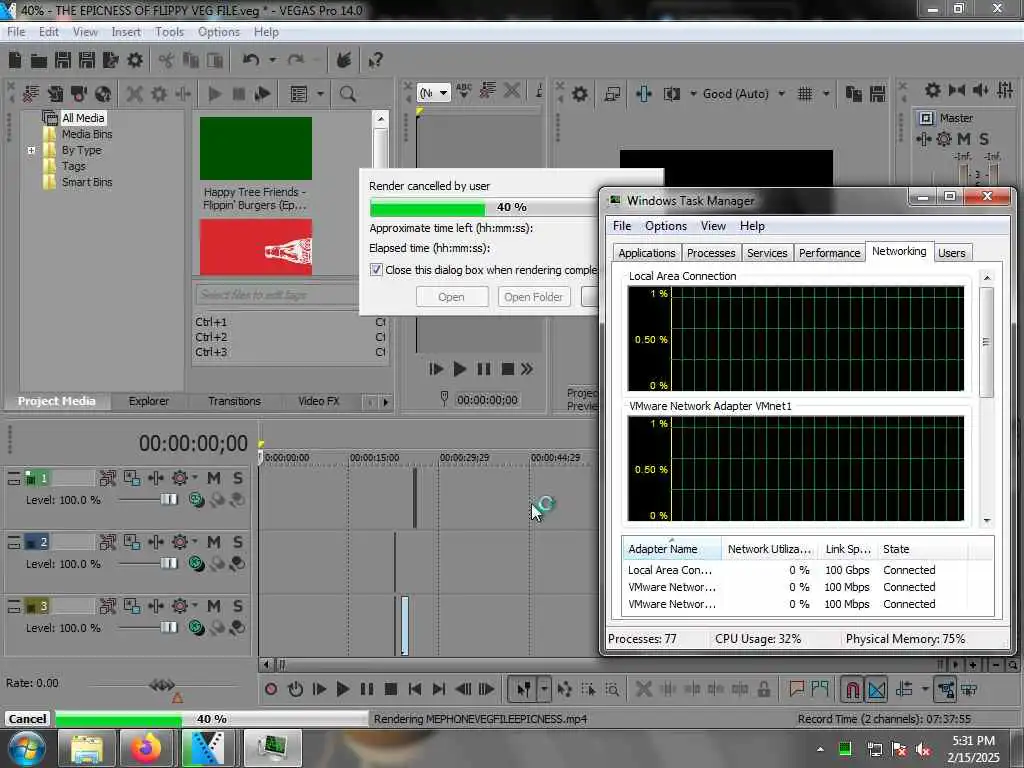Solo track 3 with S button
Viewport: 1024px width, 768px height.
238,606
